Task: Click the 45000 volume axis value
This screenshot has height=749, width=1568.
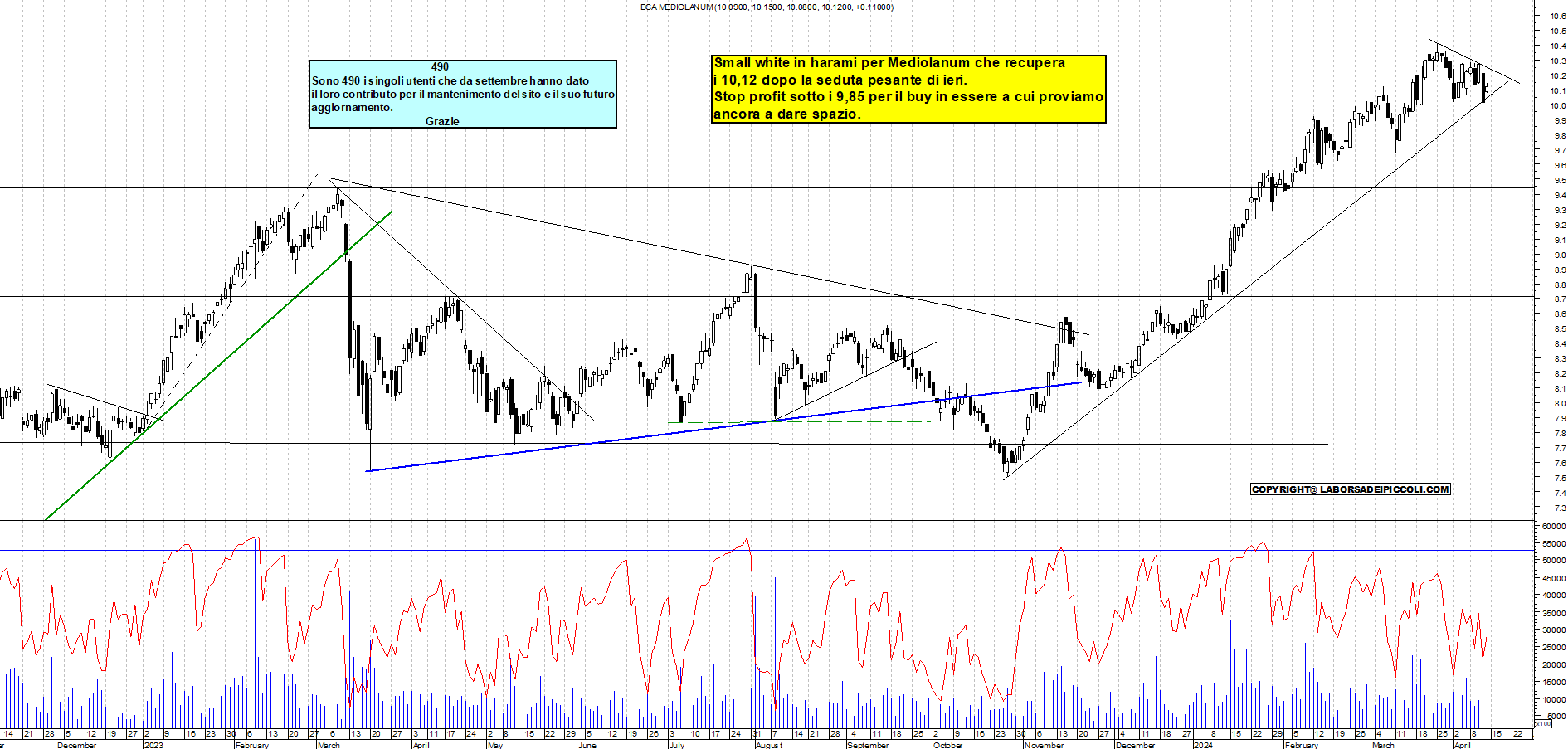Action: tap(1554, 578)
